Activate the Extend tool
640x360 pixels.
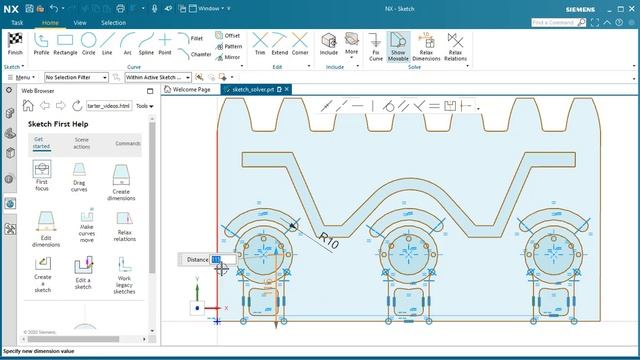280,44
